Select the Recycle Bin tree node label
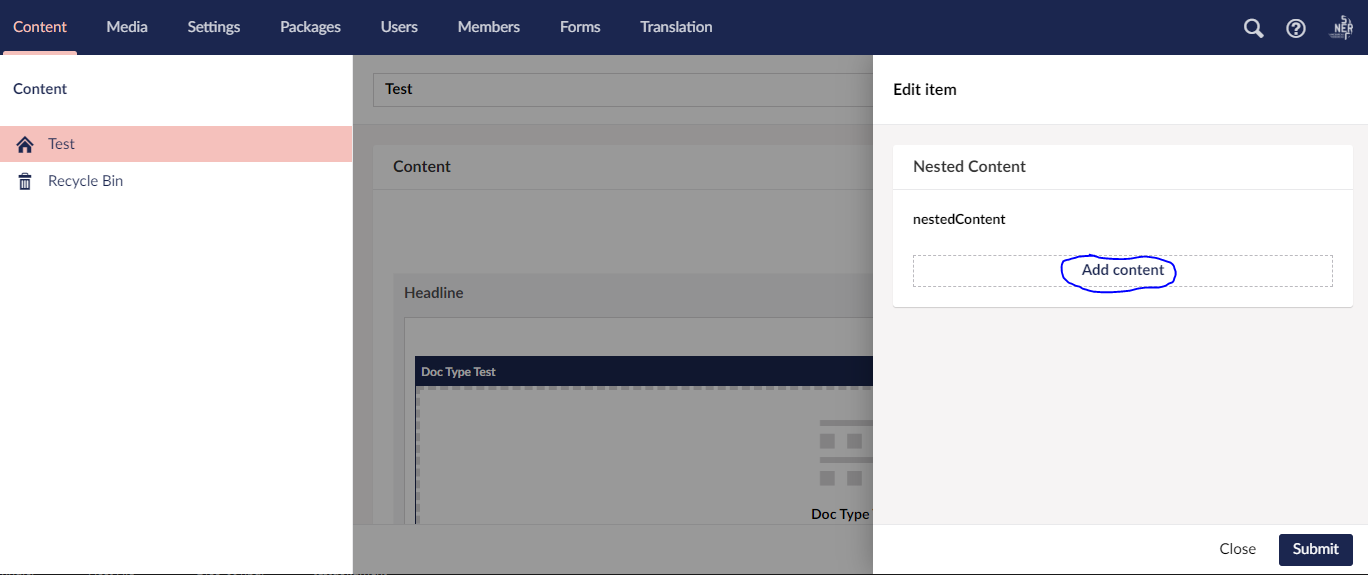Screen dimensions: 1368x575 (86, 181)
